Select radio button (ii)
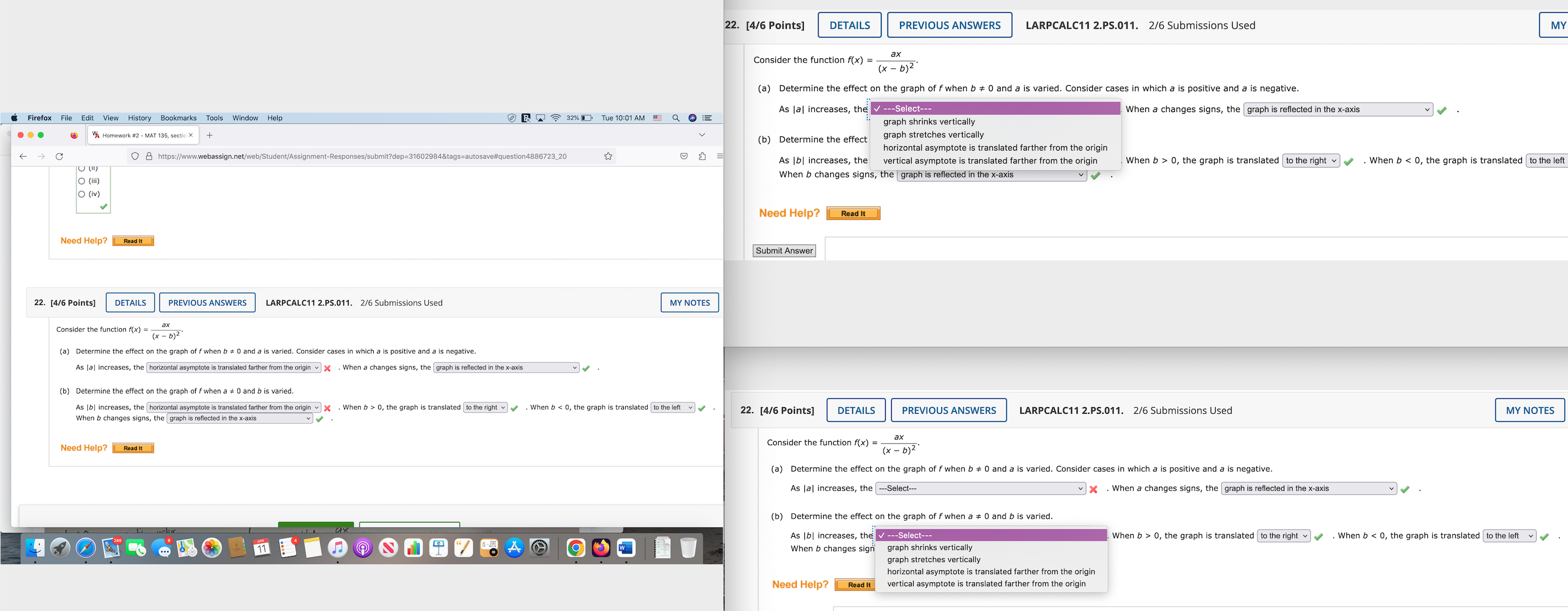The image size is (1568, 611). coord(81,168)
